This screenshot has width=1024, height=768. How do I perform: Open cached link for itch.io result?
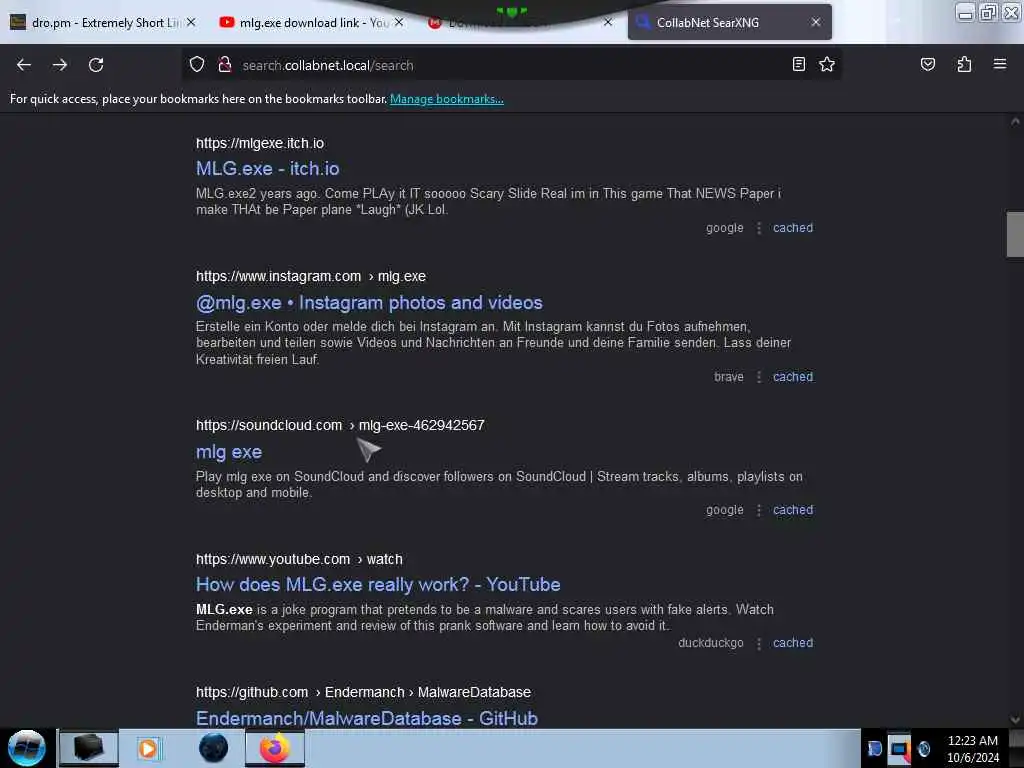pos(793,228)
